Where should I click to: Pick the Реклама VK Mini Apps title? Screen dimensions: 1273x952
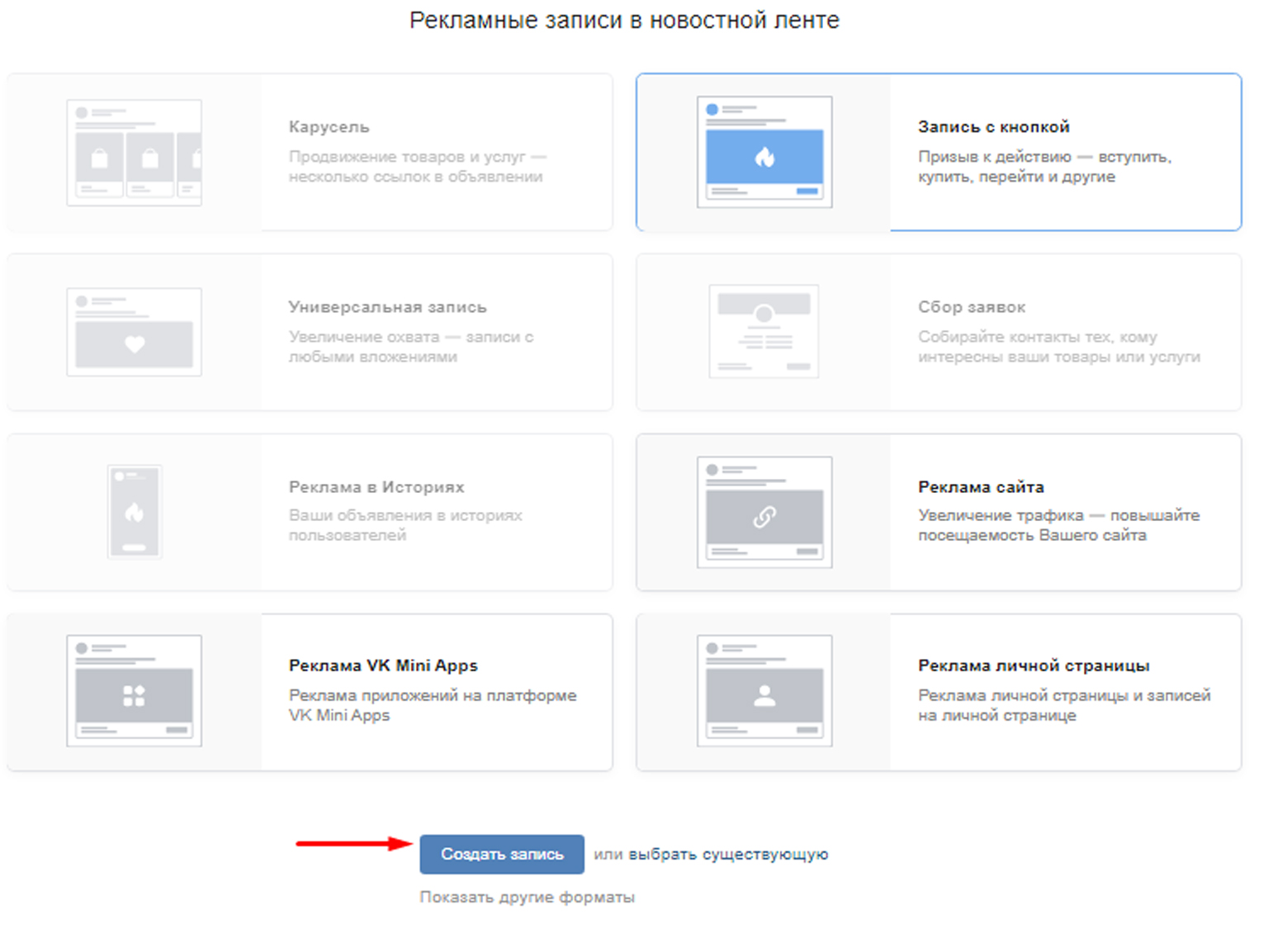[x=383, y=665]
